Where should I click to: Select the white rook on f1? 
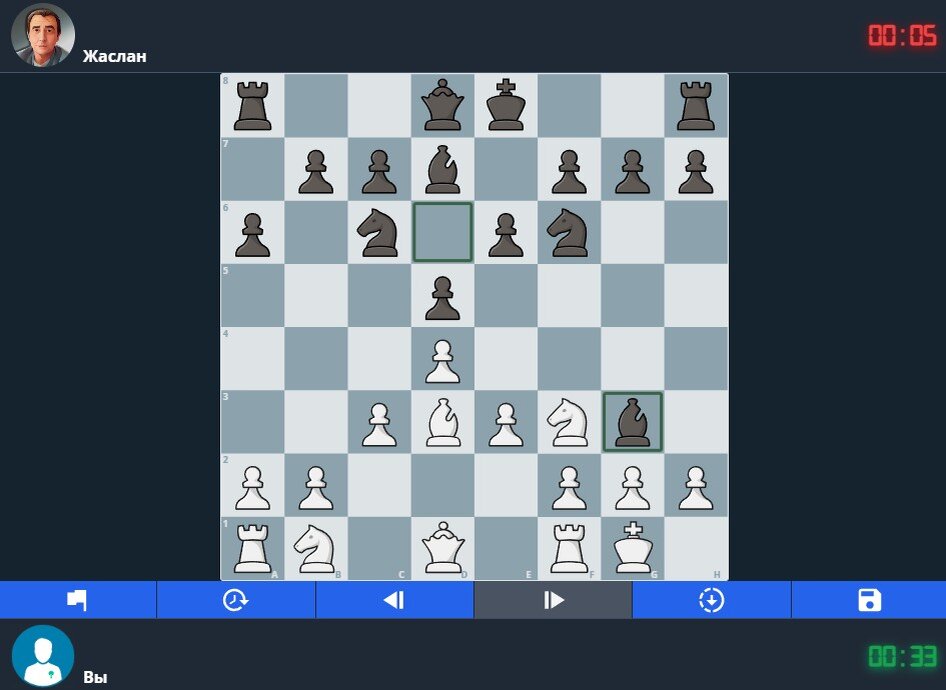569,548
